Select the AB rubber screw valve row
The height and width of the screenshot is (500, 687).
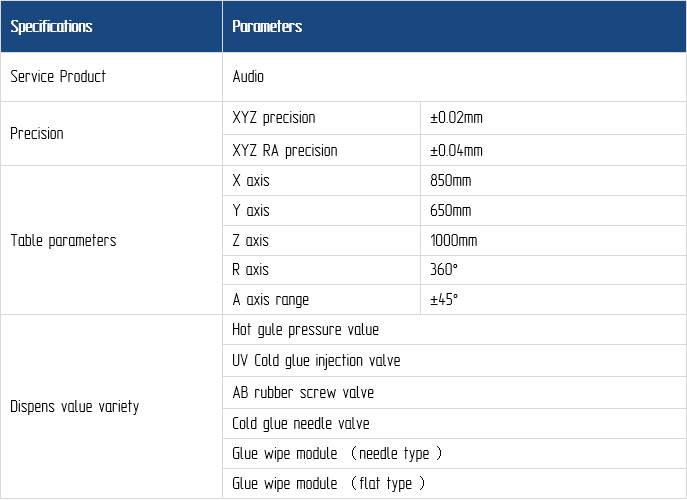point(454,393)
